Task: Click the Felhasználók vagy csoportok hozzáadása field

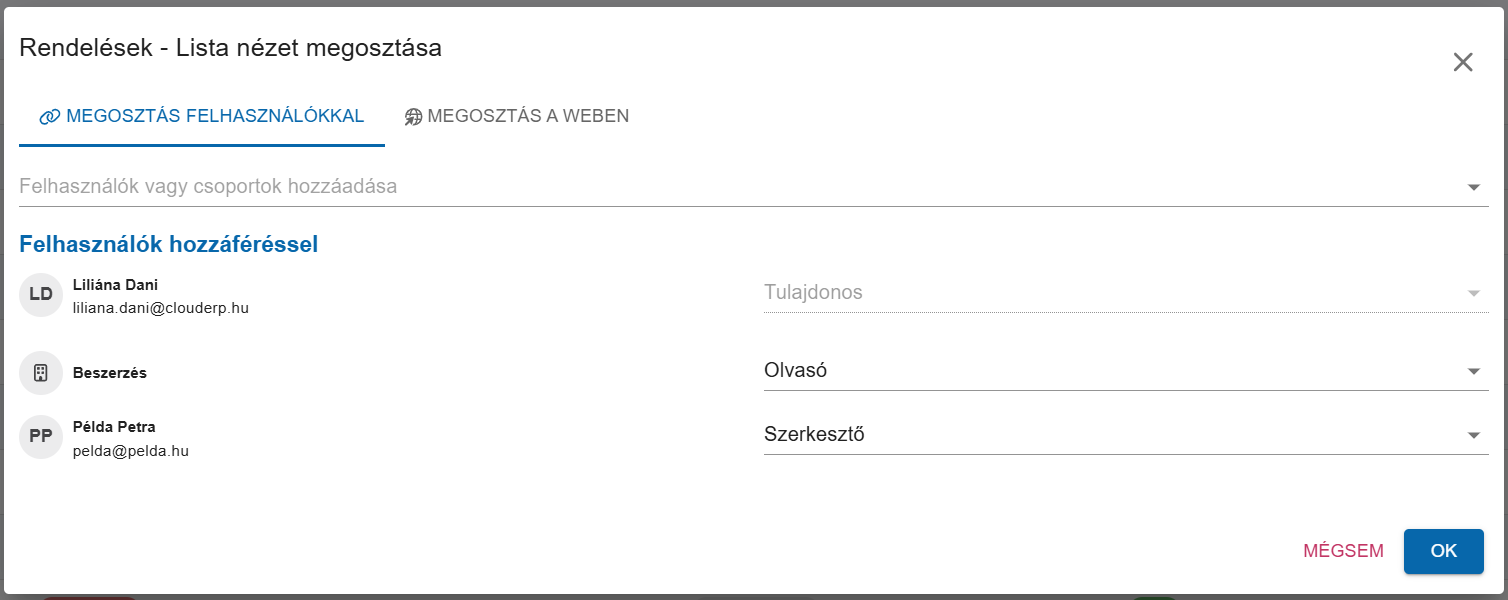Action: point(754,187)
